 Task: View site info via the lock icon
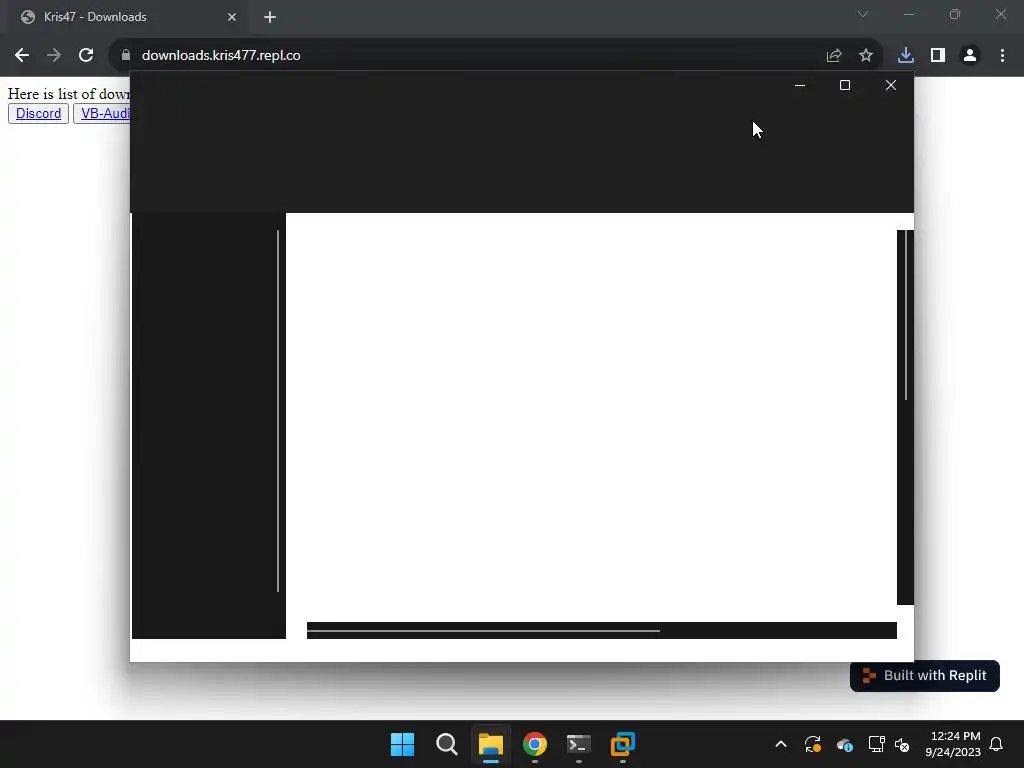tap(126, 56)
